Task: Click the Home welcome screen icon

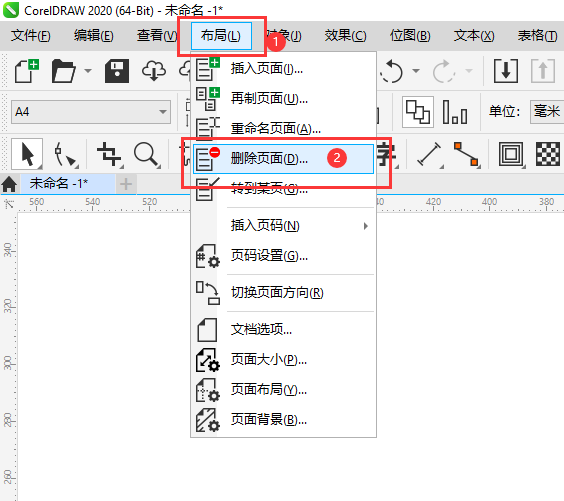Action: (9, 184)
